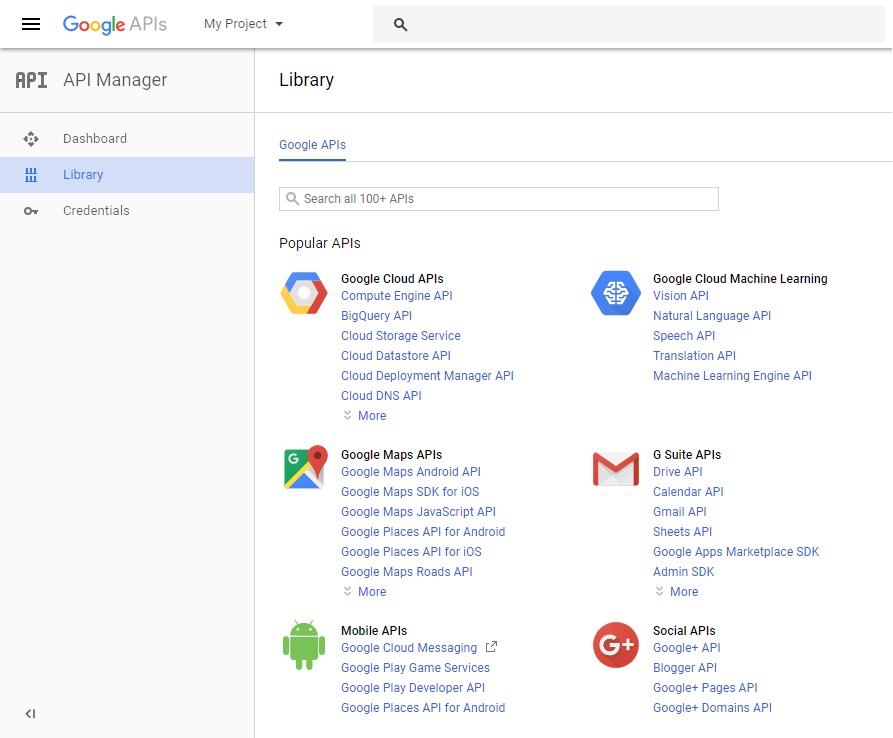
Task: Click the API Manager logo icon
Action: click(31, 80)
